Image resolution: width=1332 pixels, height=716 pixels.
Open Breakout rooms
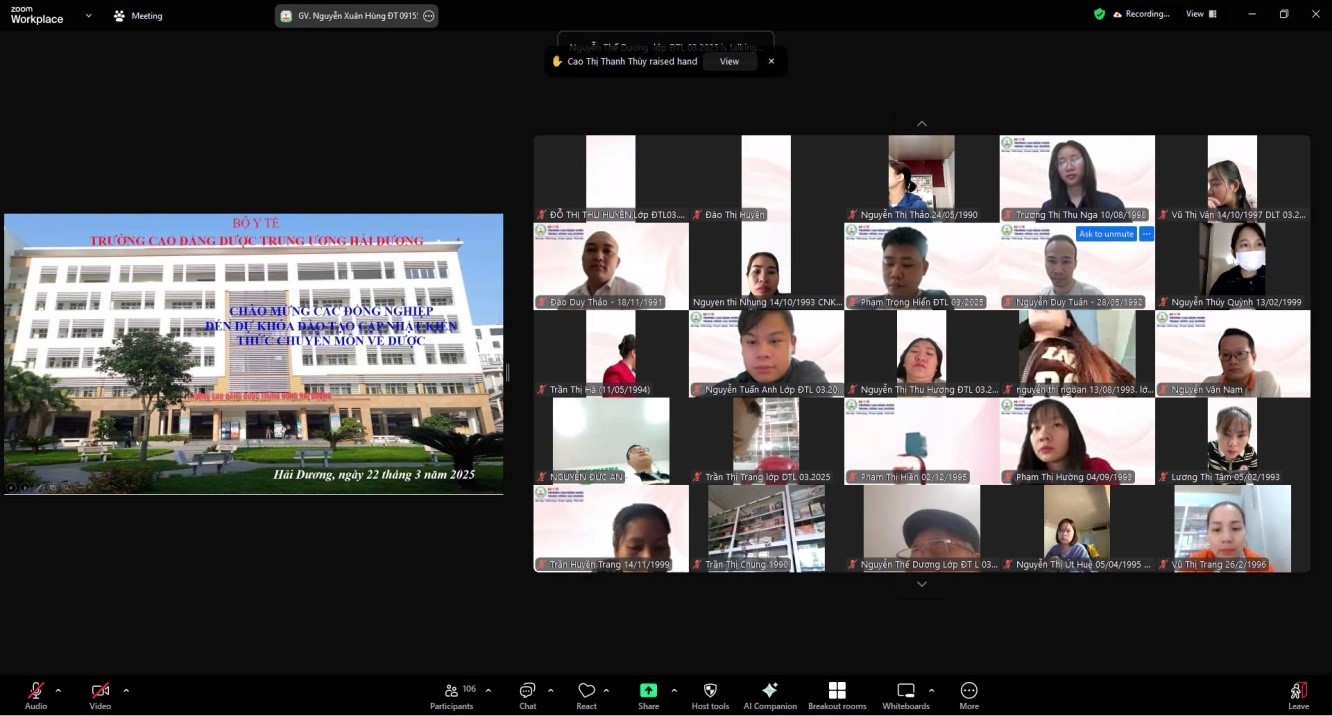837,695
